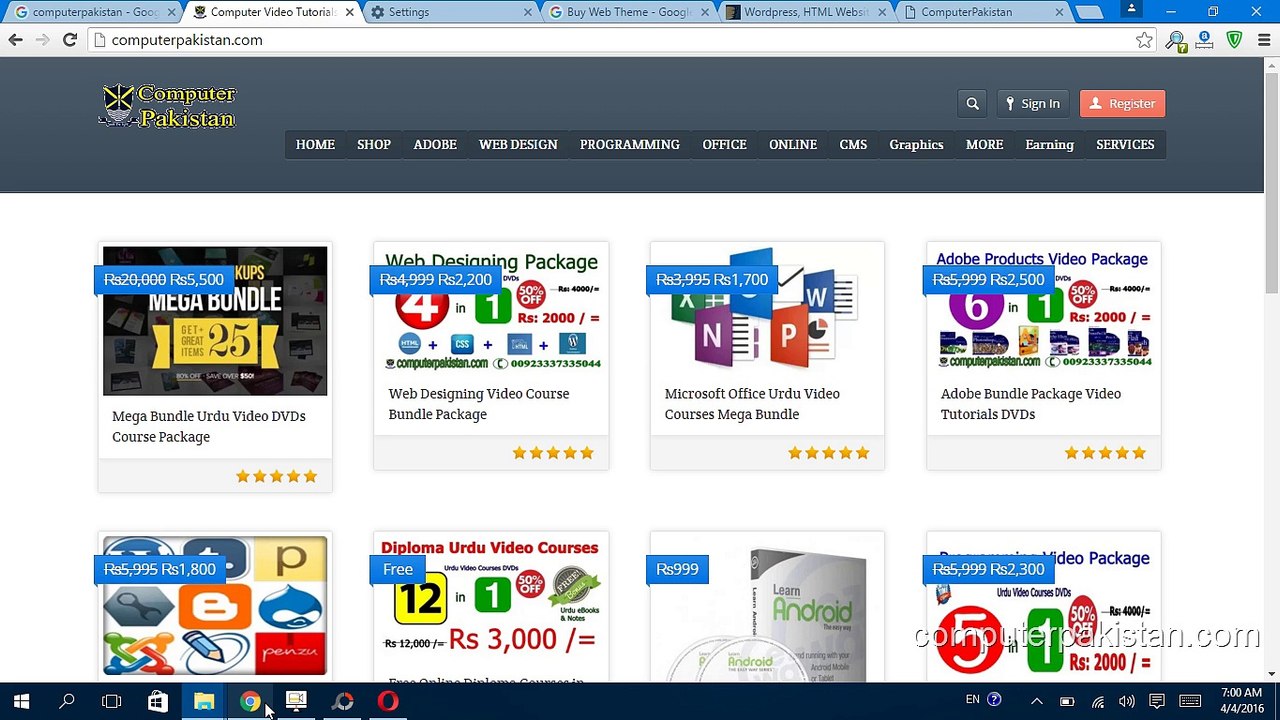Open Microsoft Office Urdu Video Courses link
The image size is (1280, 720).
pyautogui.click(x=752, y=403)
